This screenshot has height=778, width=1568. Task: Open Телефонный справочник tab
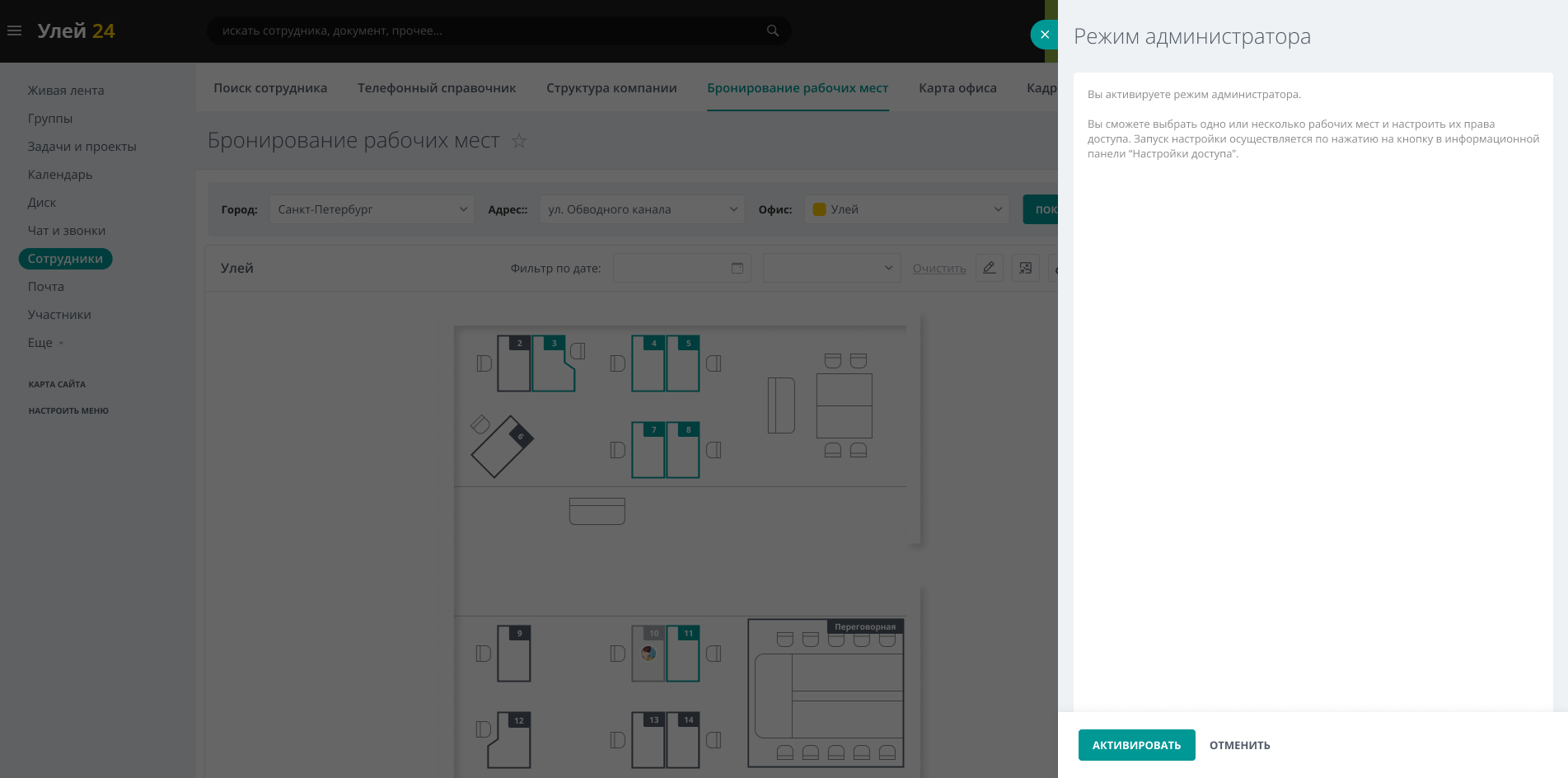[x=437, y=88]
